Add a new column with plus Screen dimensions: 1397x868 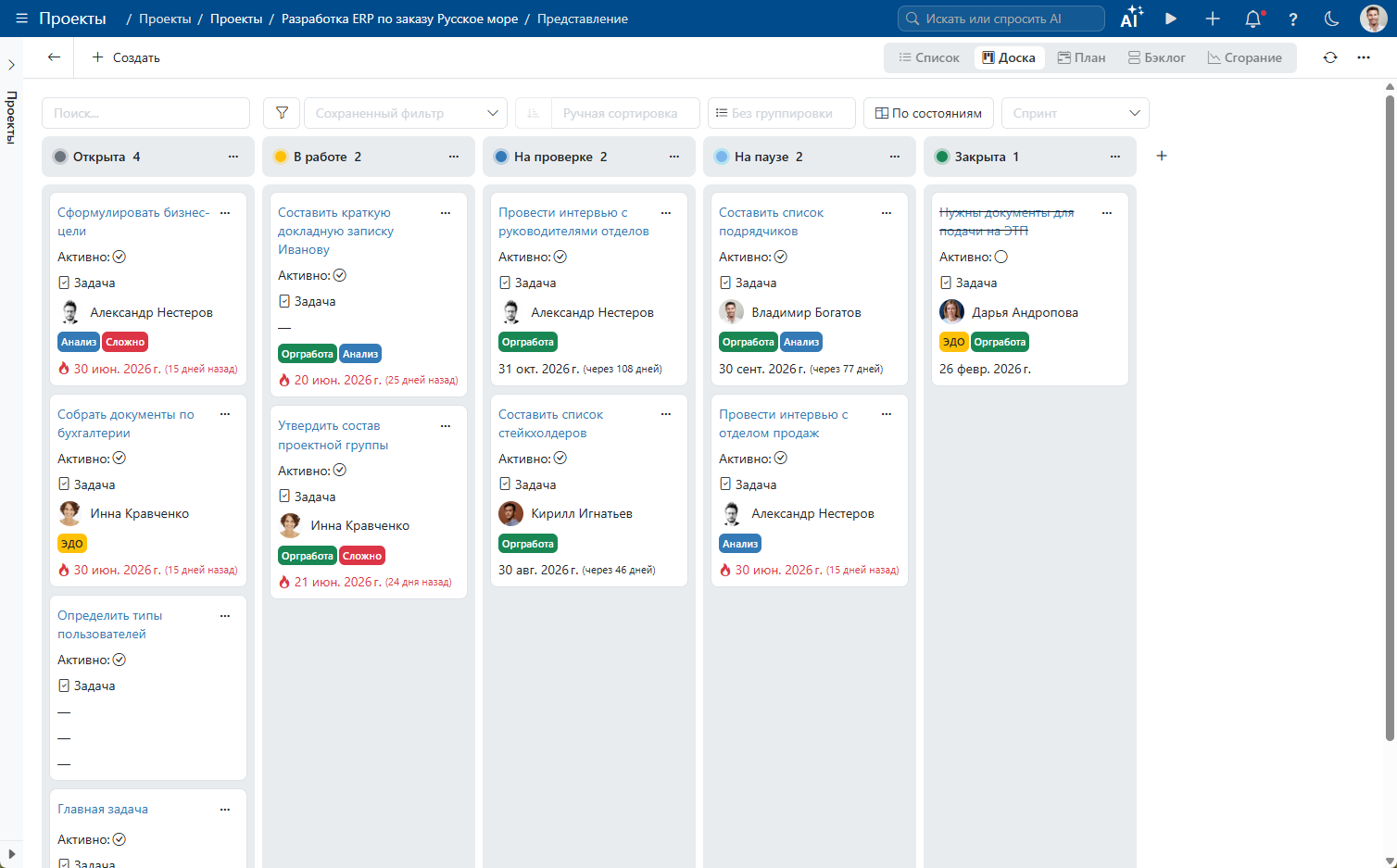point(1162,156)
